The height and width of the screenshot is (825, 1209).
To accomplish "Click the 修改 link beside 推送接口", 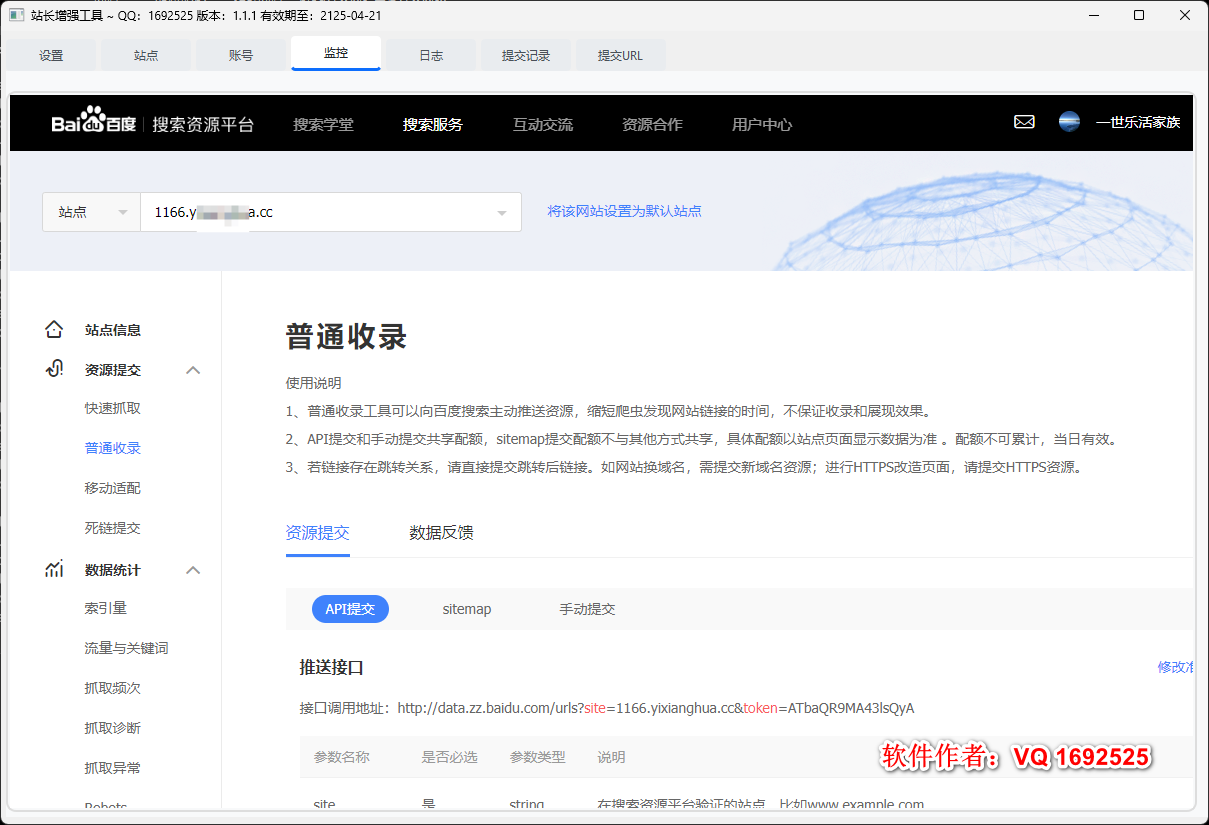I will tap(1175, 667).
